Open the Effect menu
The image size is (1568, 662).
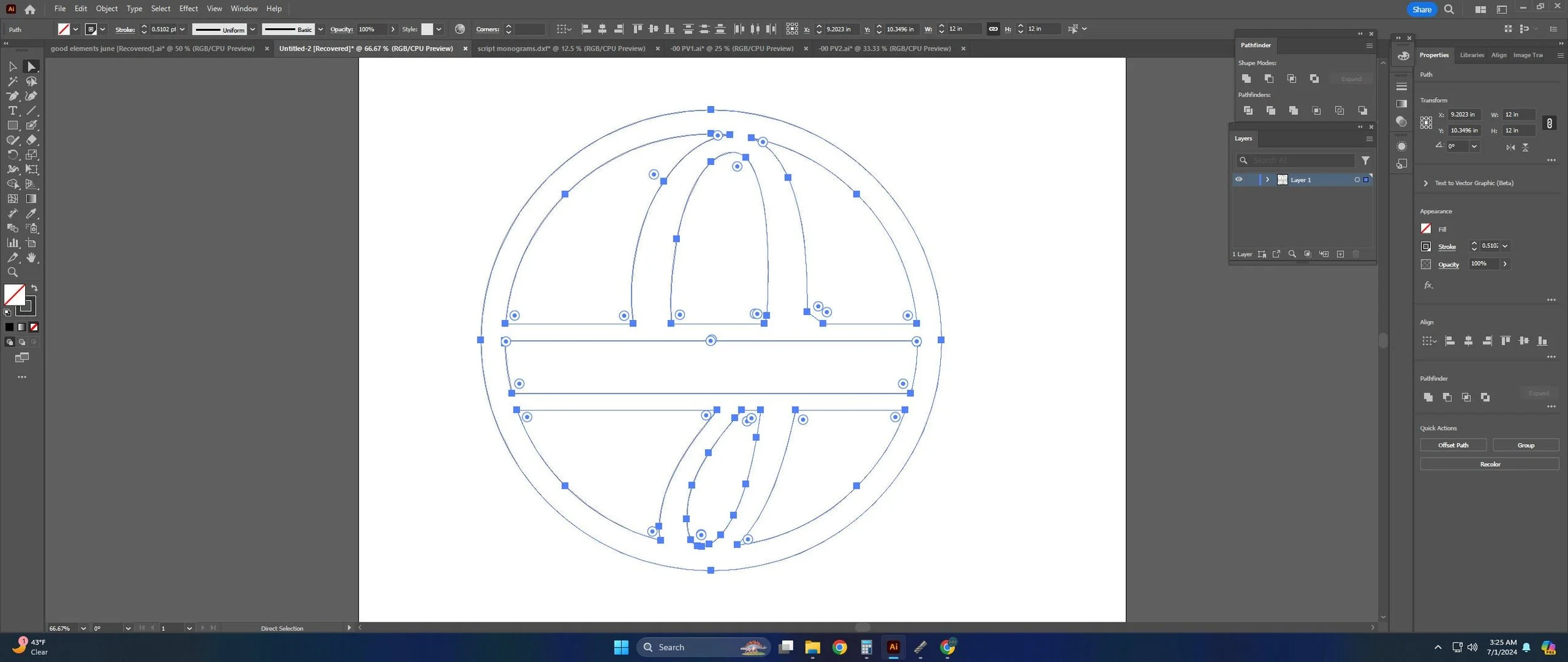[188, 9]
